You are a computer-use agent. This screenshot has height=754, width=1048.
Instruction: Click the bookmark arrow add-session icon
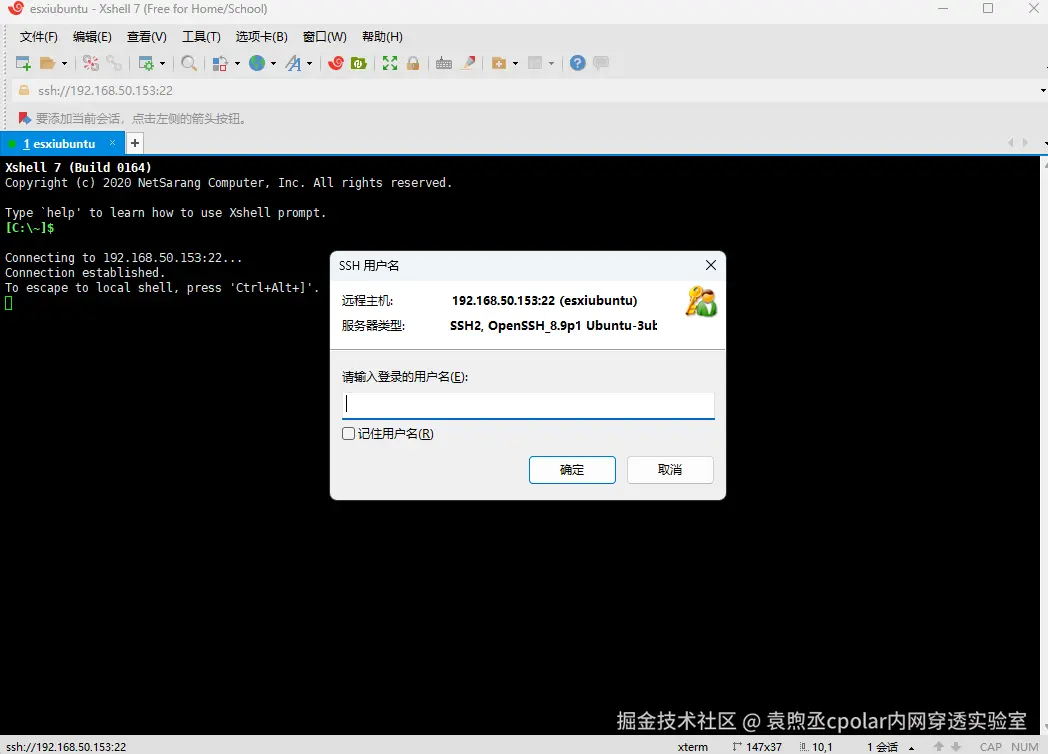click(x=25, y=118)
